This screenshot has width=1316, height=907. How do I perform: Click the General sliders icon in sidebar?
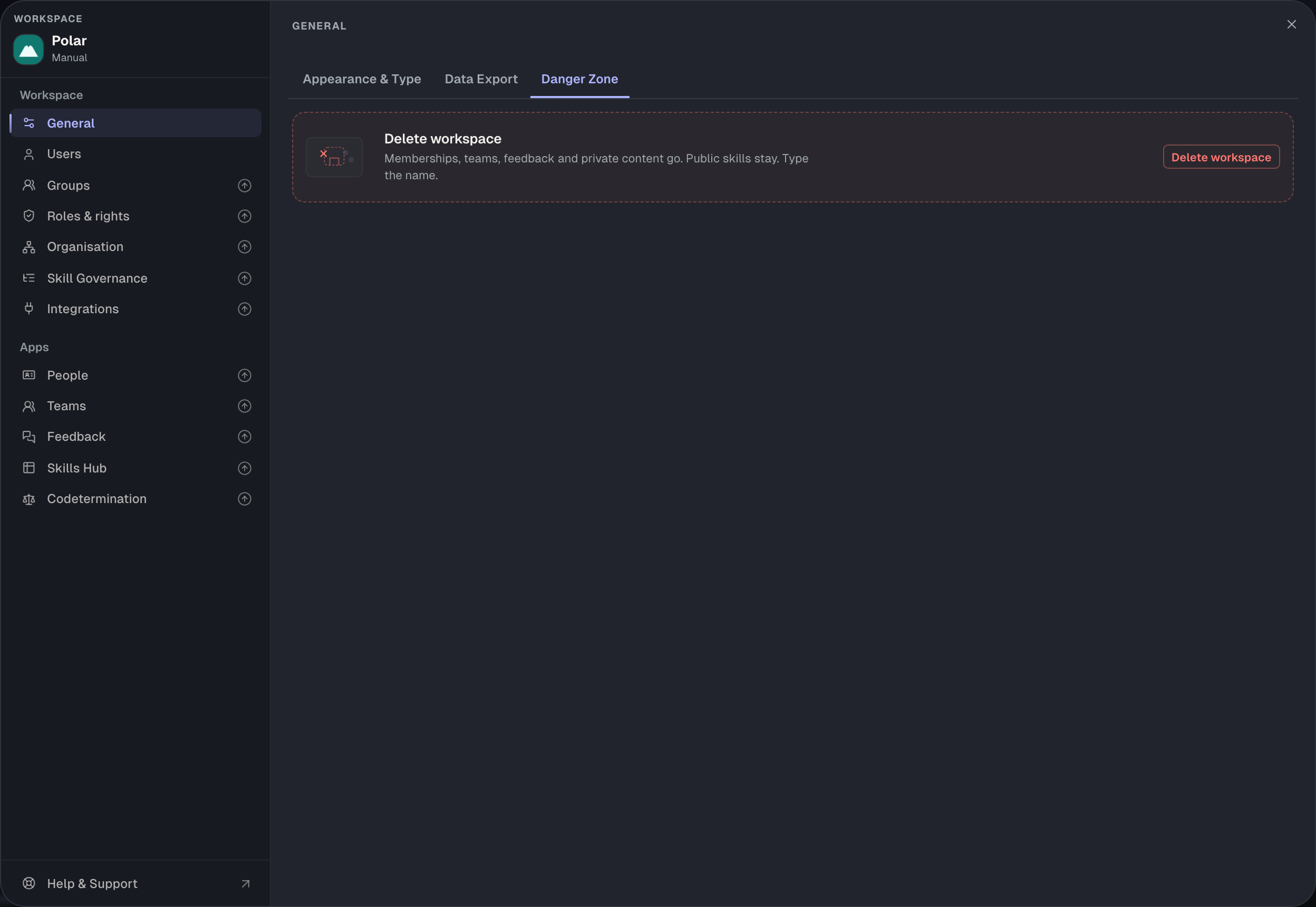(29, 123)
